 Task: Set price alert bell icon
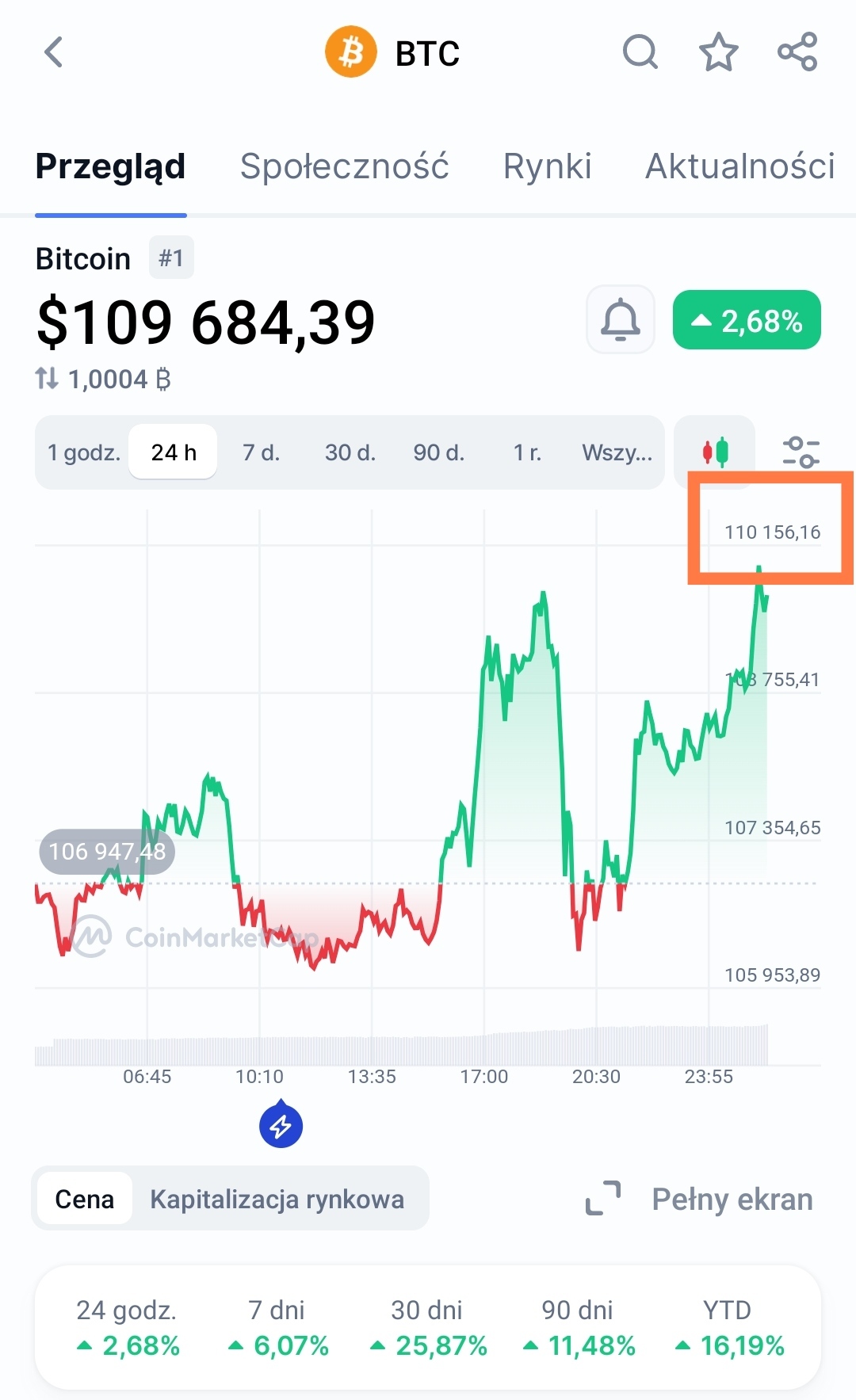[x=620, y=320]
